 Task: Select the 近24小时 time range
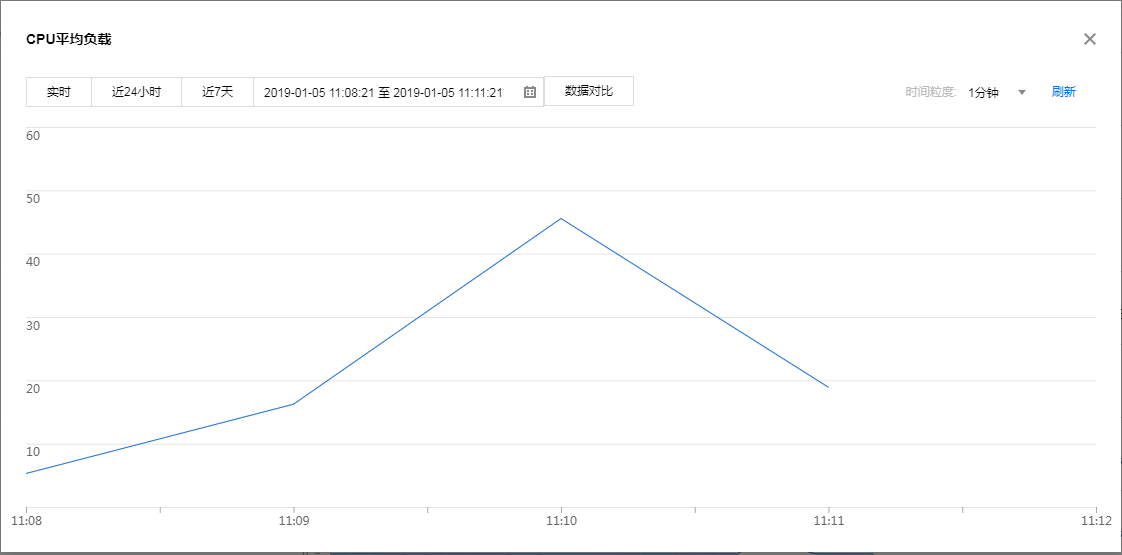136,92
